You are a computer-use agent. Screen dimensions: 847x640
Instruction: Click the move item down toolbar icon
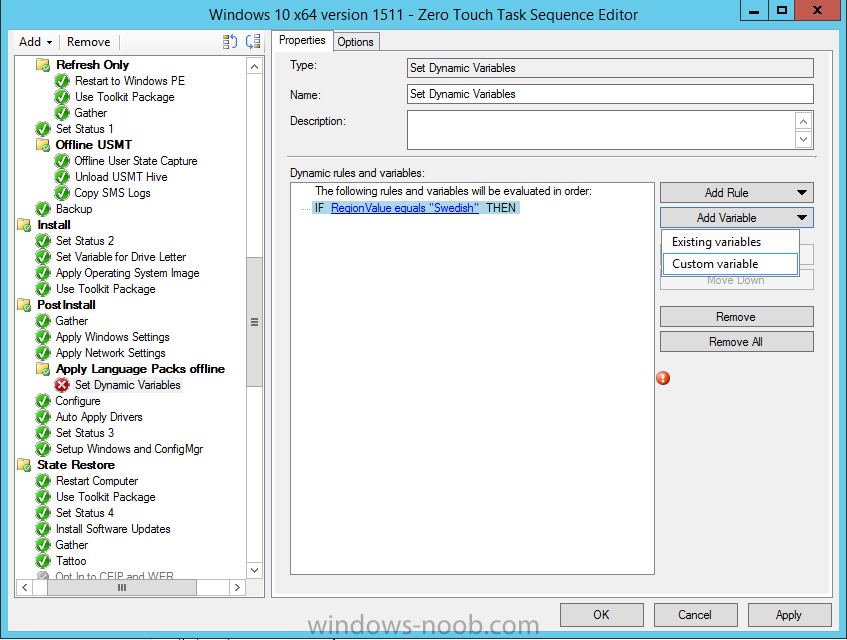coord(253,42)
